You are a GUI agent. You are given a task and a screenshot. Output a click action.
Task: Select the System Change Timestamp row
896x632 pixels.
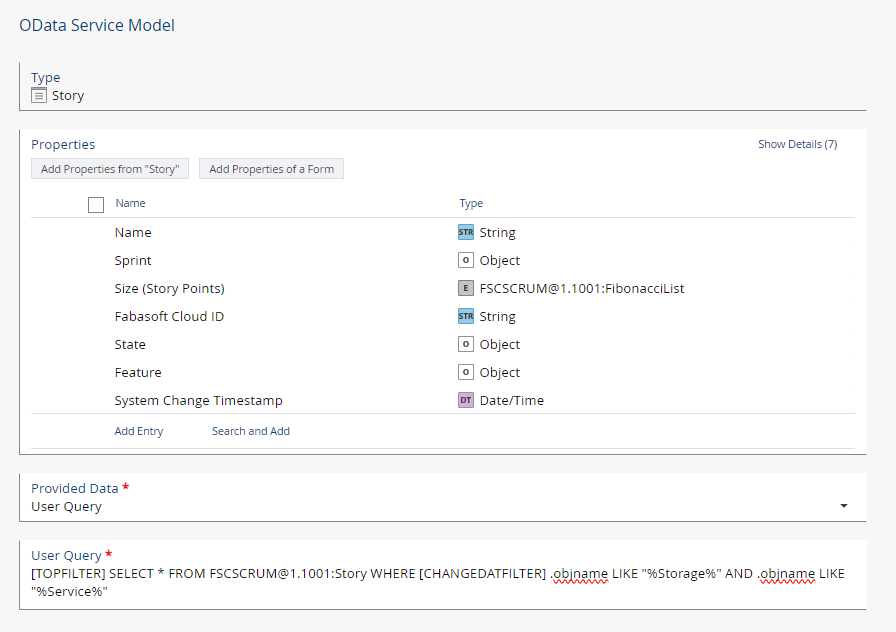click(443, 400)
